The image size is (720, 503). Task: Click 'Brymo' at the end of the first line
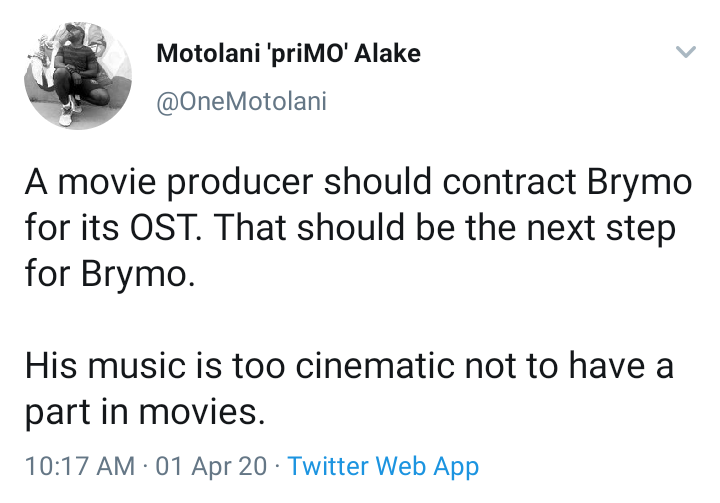[x=640, y=182]
